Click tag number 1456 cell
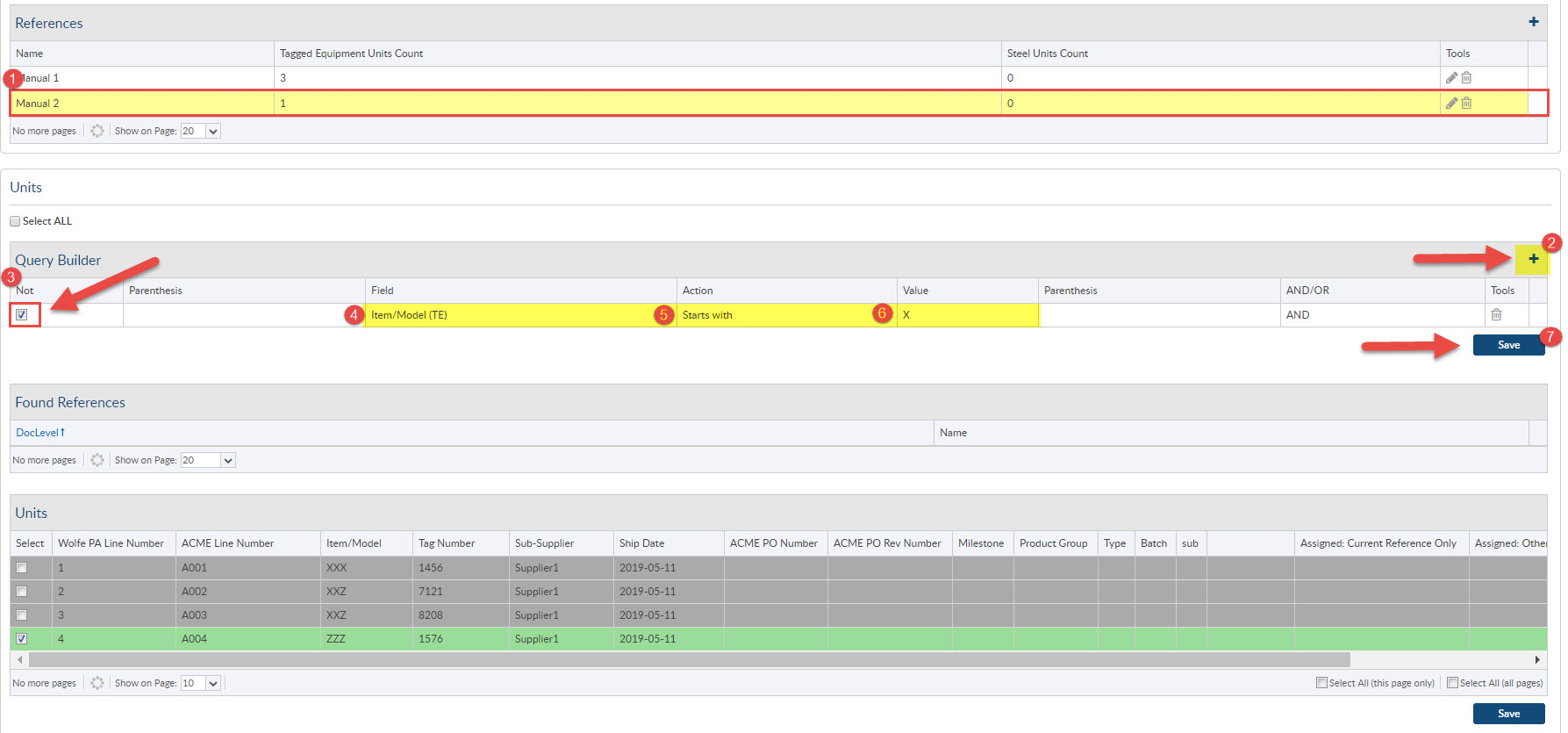Image resolution: width=1568 pixels, height=733 pixels. point(461,568)
